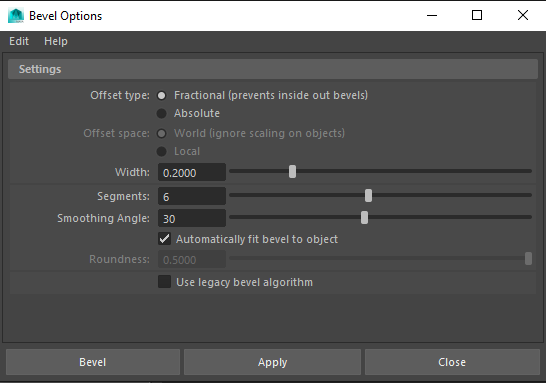Click the Maya icon in title bar
Image resolution: width=546 pixels, height=383 pixels.
(16, 16)
